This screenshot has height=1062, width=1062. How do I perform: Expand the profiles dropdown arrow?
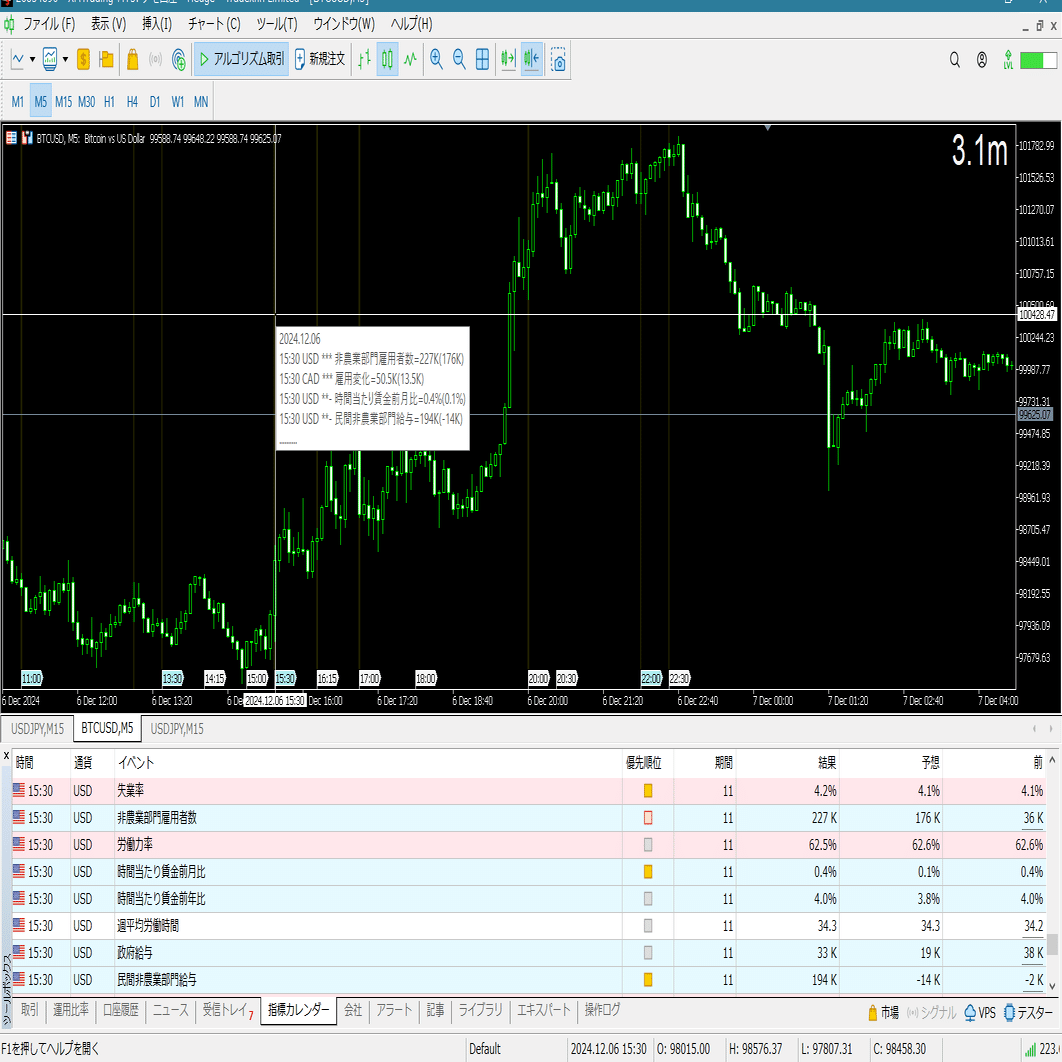pyautogui.click(x=65, y=60)
